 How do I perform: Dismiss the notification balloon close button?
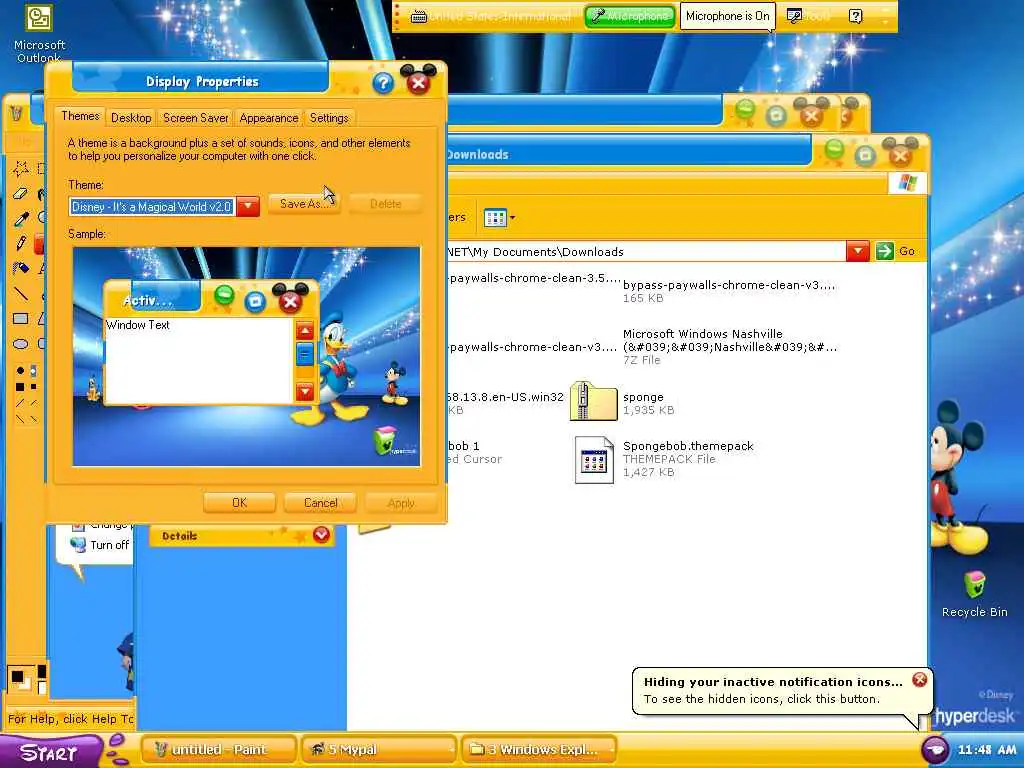(x=920, y=680)
